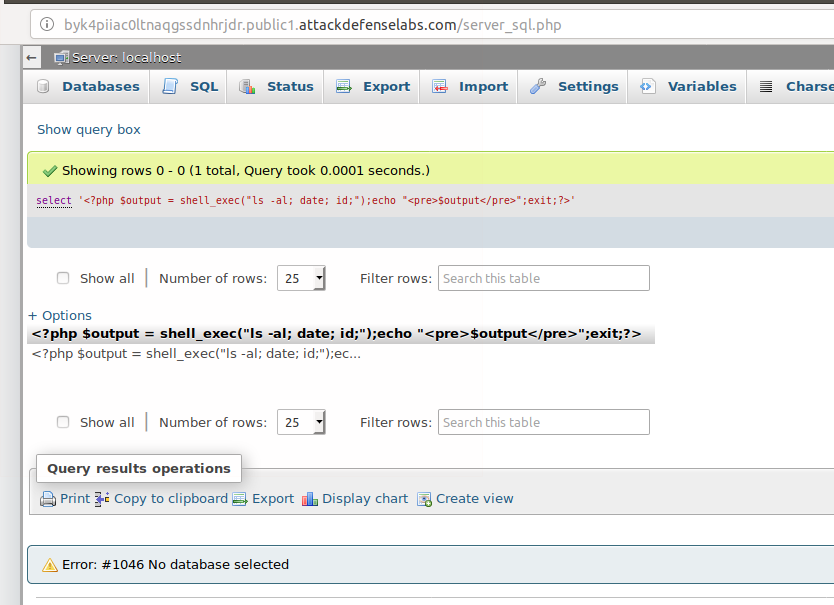Viewport: 834px width, 605px height.
Task: Expand the + Options link
Action: 60,315
